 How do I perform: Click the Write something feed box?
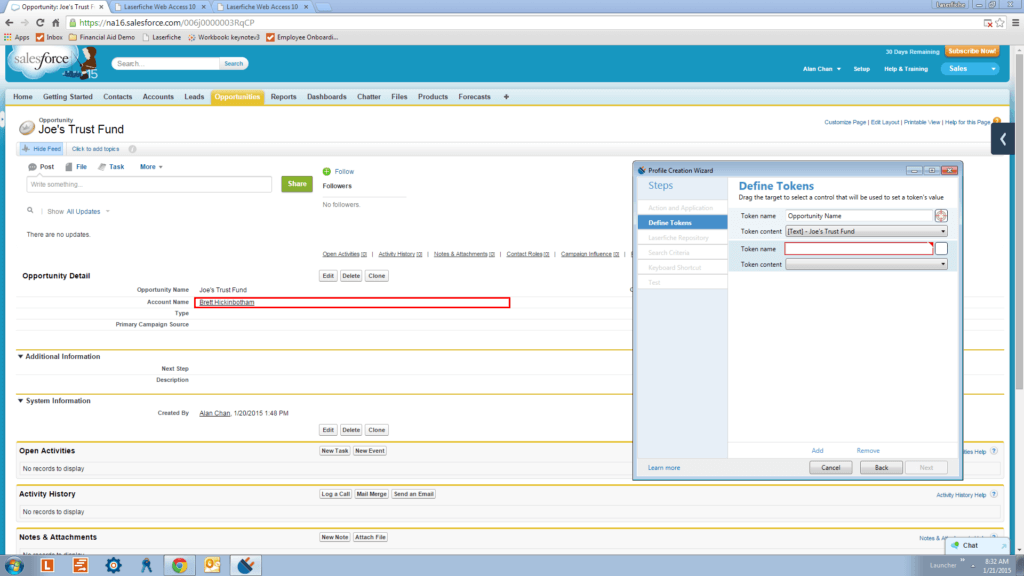pos(149,184)
